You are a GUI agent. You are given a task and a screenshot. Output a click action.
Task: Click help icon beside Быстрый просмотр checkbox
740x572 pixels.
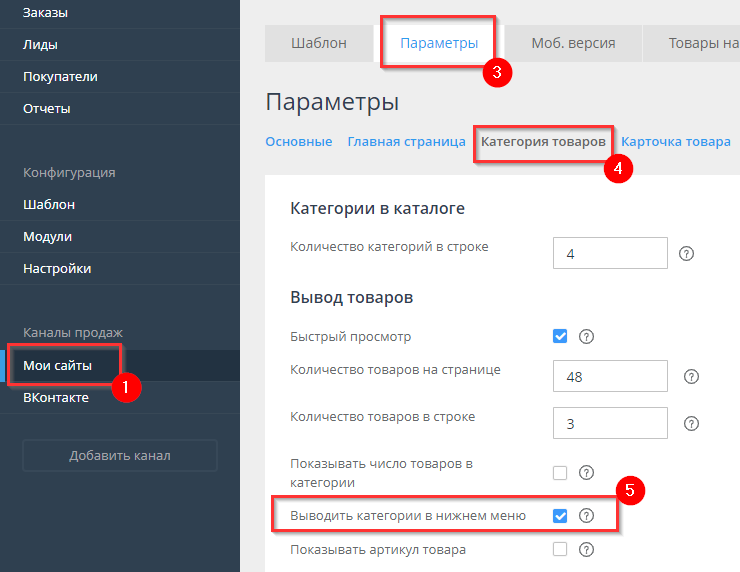click(587, 336)
